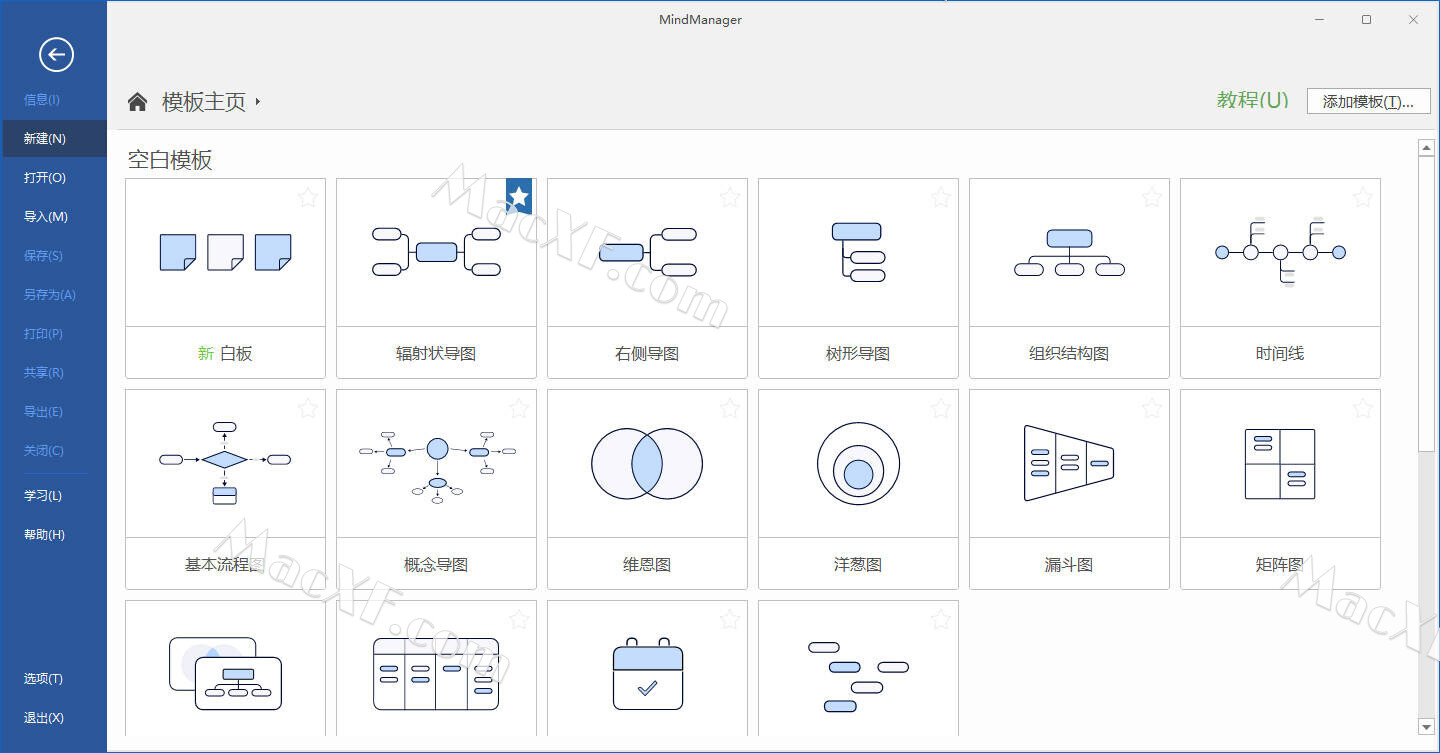
Task: Toggle favorite star on 时间线
Action: 1363,197
